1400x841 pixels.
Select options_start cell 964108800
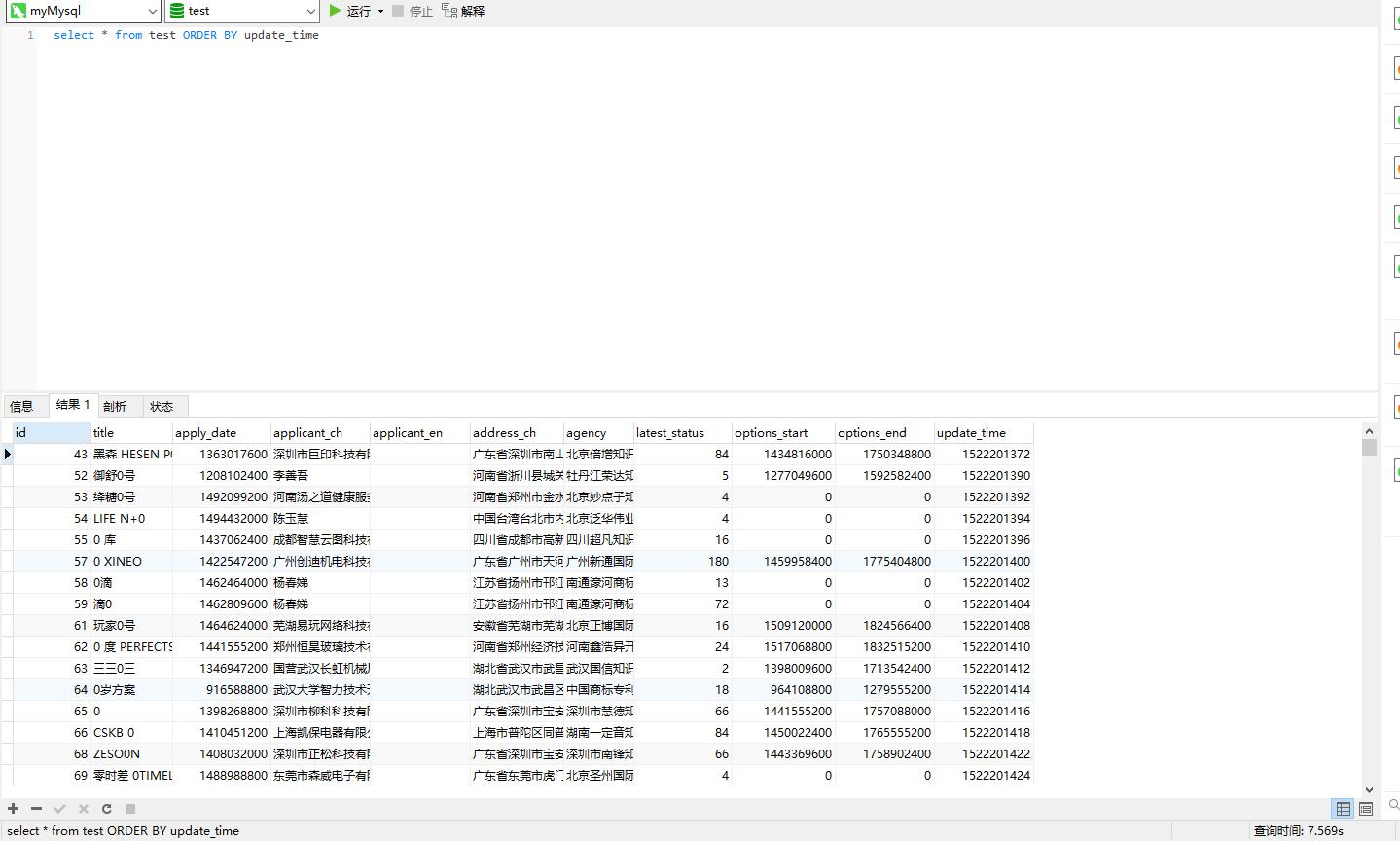(x=783, y=690)
